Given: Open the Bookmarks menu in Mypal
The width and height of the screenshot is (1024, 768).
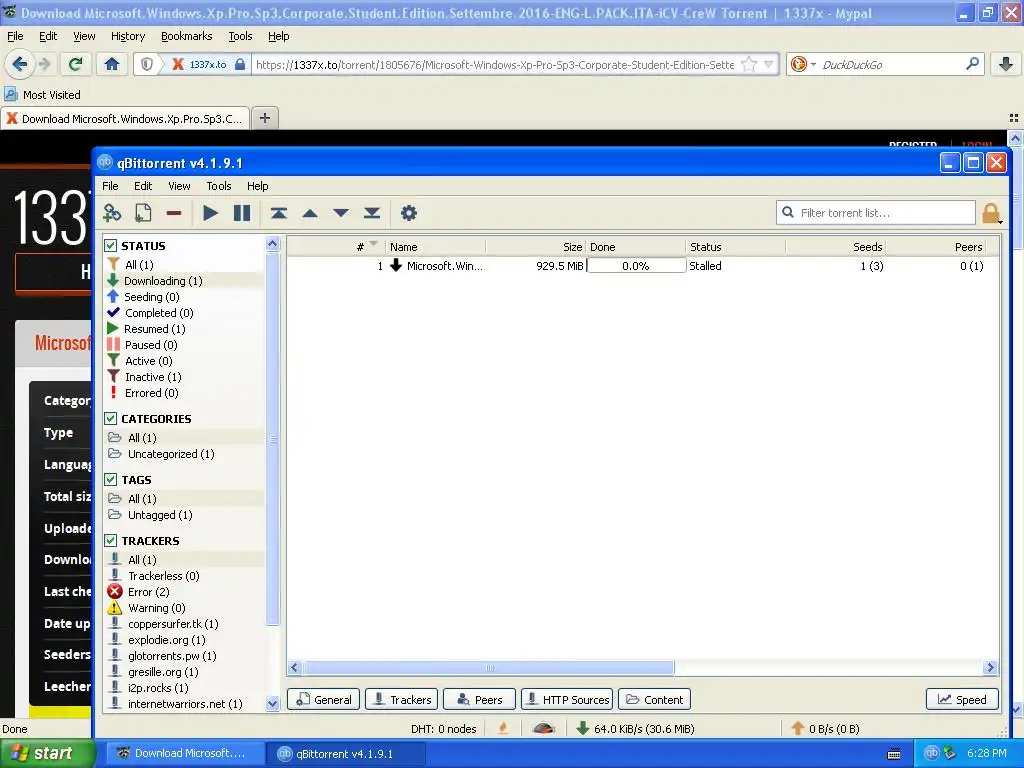Looking at the screenshot, I should [x=186, y=36].
